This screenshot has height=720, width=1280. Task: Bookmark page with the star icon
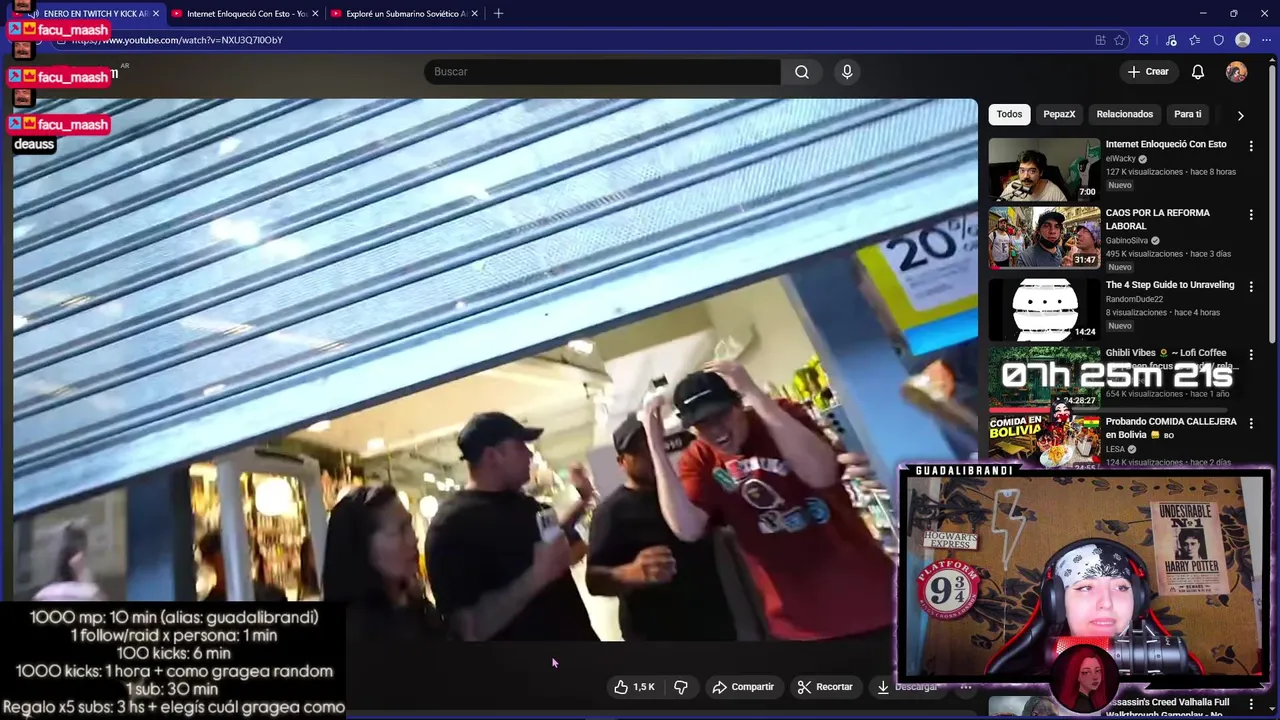pyautogui.click(x=1120, y=40)
